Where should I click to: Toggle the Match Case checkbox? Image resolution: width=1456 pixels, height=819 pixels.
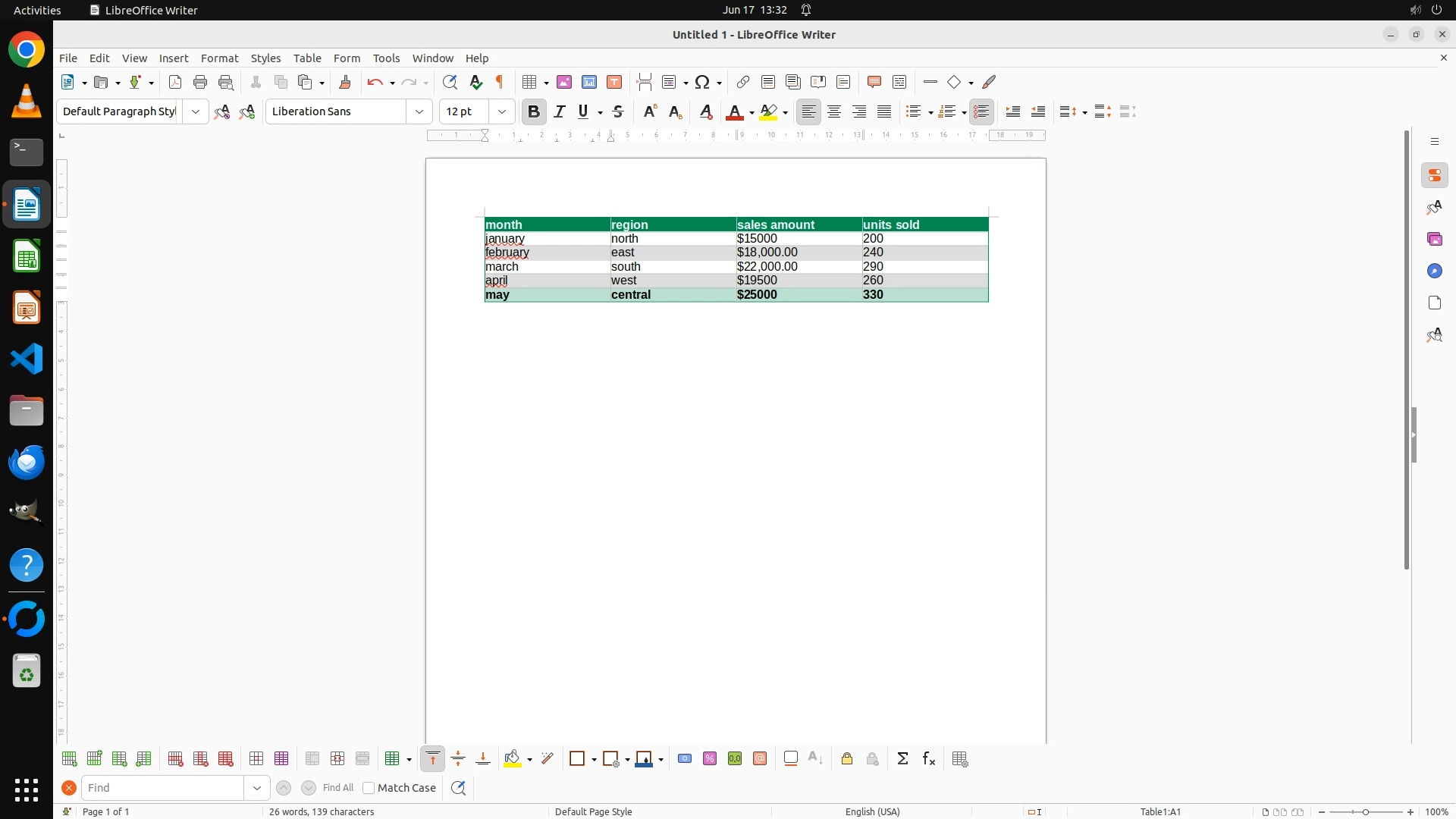369,788
